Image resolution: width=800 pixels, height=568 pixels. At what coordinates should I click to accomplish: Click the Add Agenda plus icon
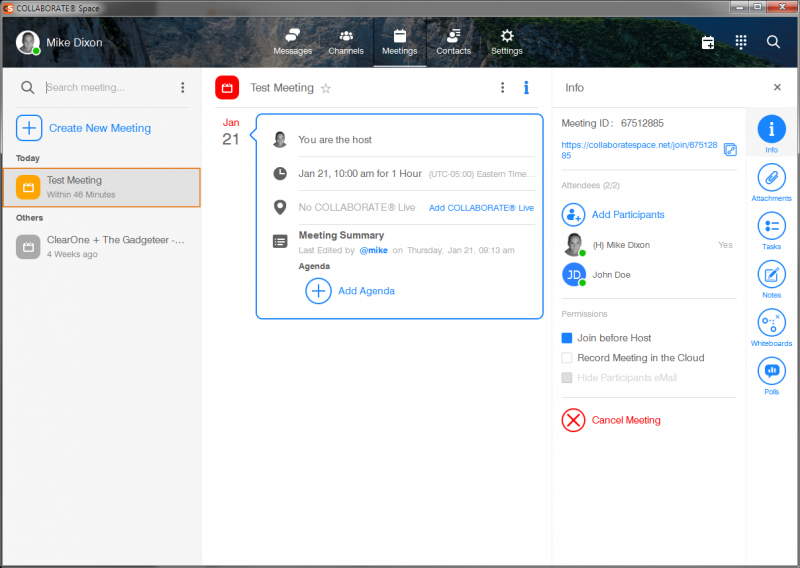click(318, 291)
